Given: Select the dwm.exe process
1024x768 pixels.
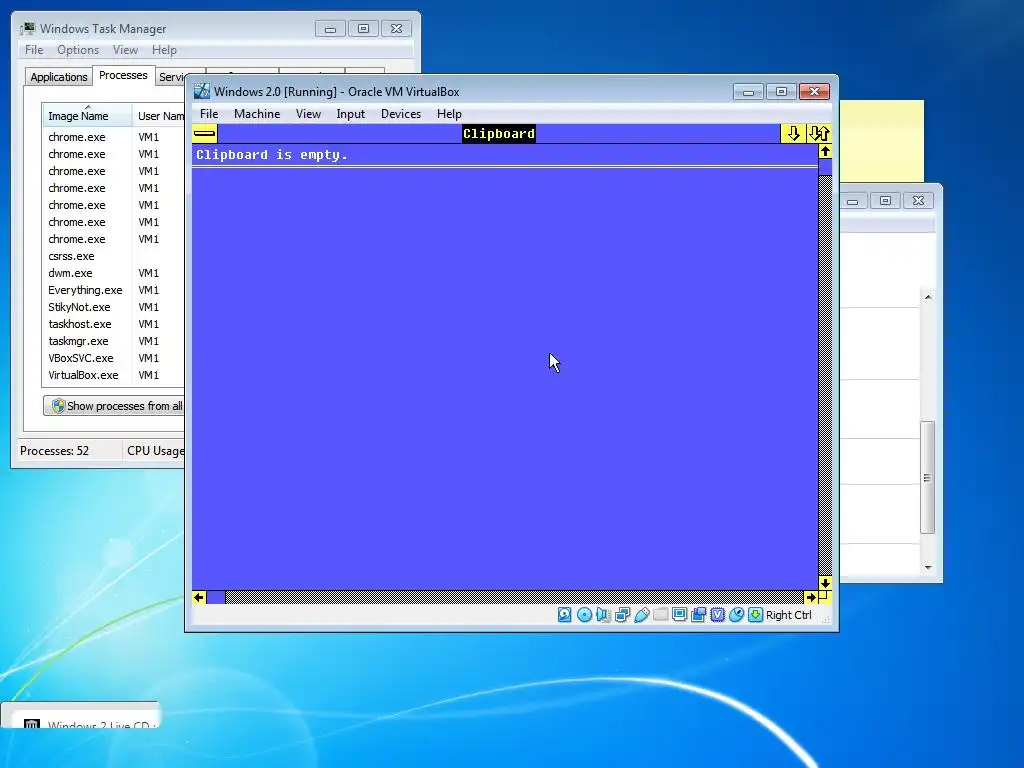Looking at the screenshot, I should point(114,273).
